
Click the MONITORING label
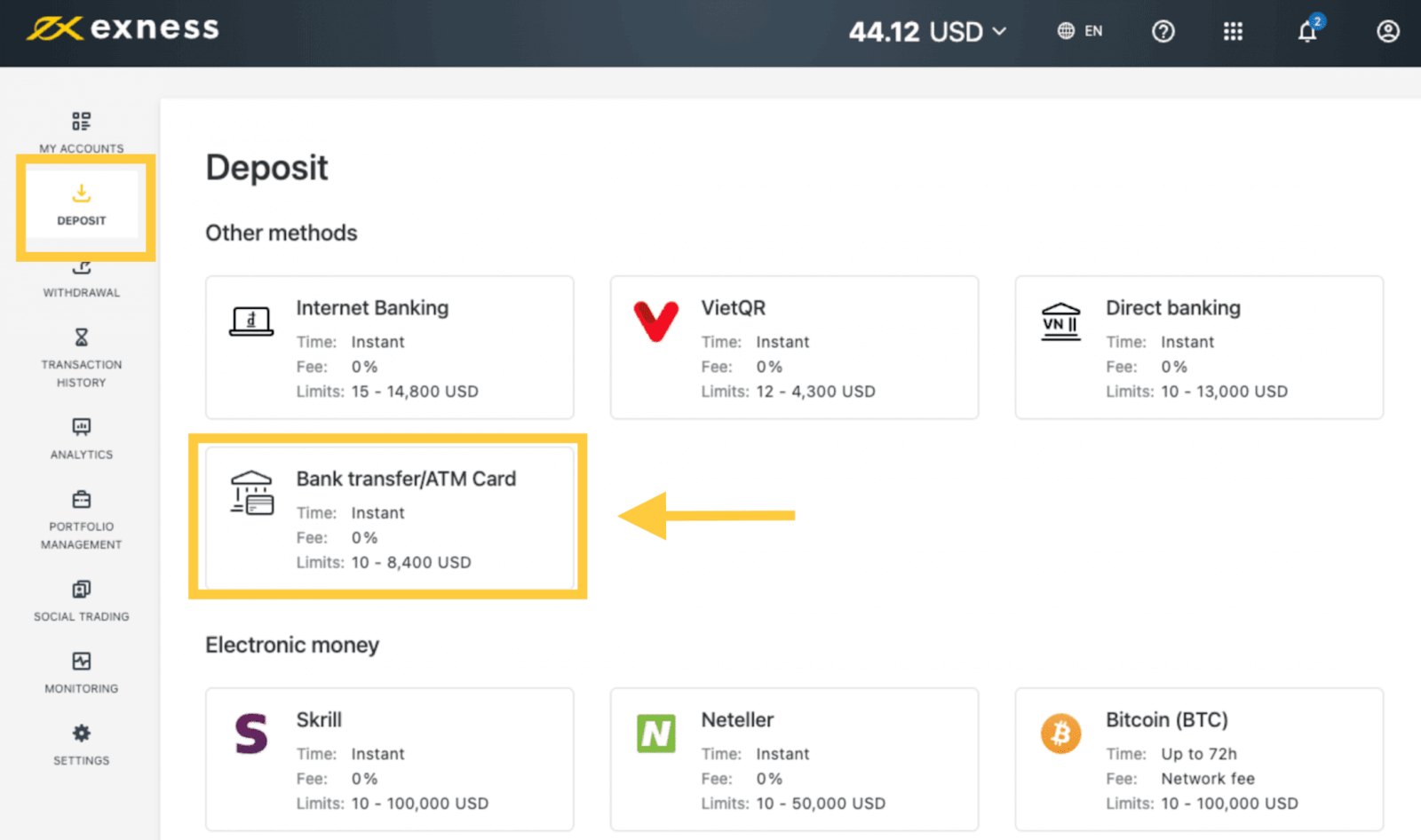coord(82,688)
